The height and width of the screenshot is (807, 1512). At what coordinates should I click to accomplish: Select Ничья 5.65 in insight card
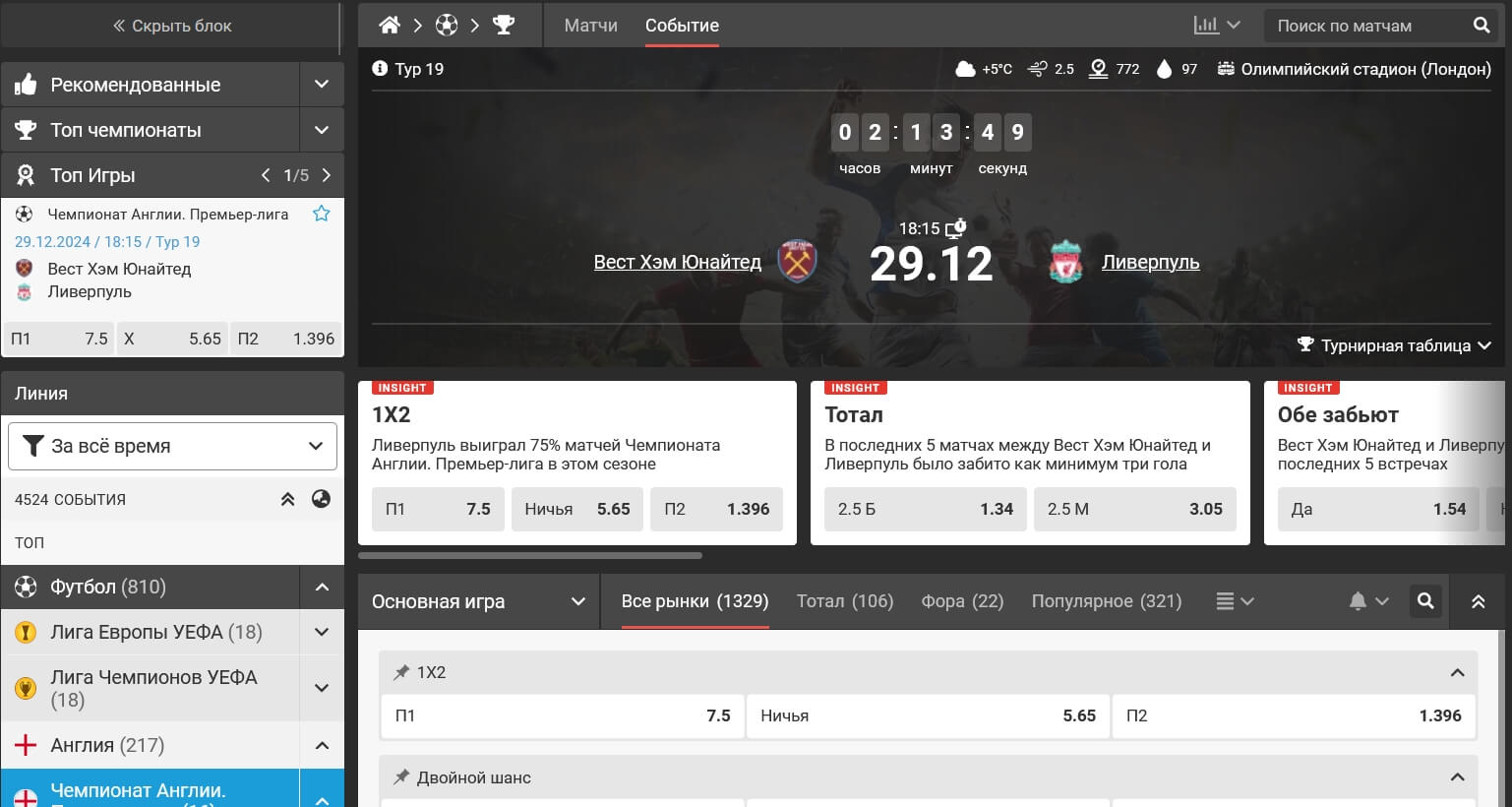(577, 509)
